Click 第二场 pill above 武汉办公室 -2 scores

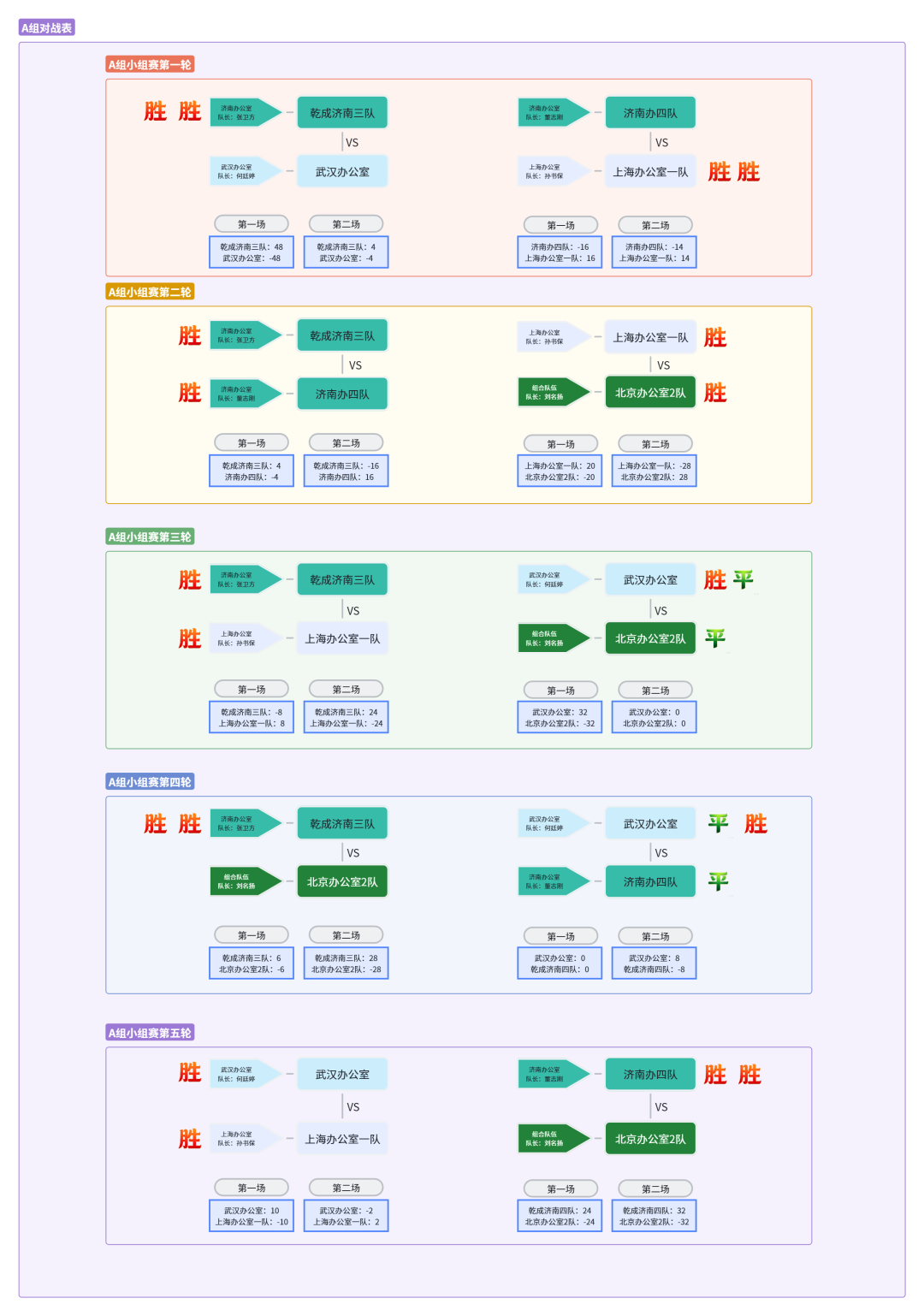tap(346, 1188)
